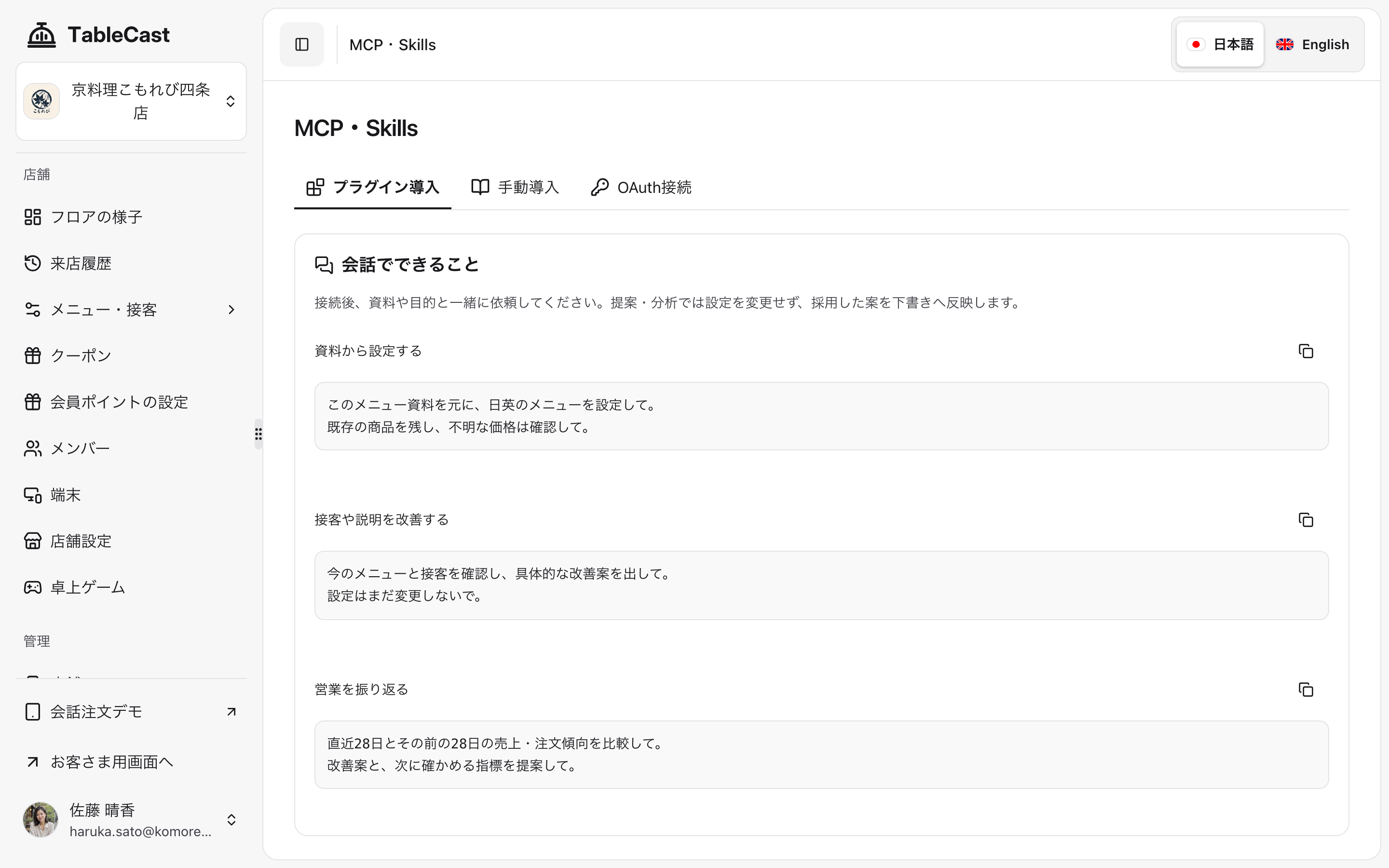Click the フロアの様子 grid icon
The image size is (1389, 868).
pos(33,217)
